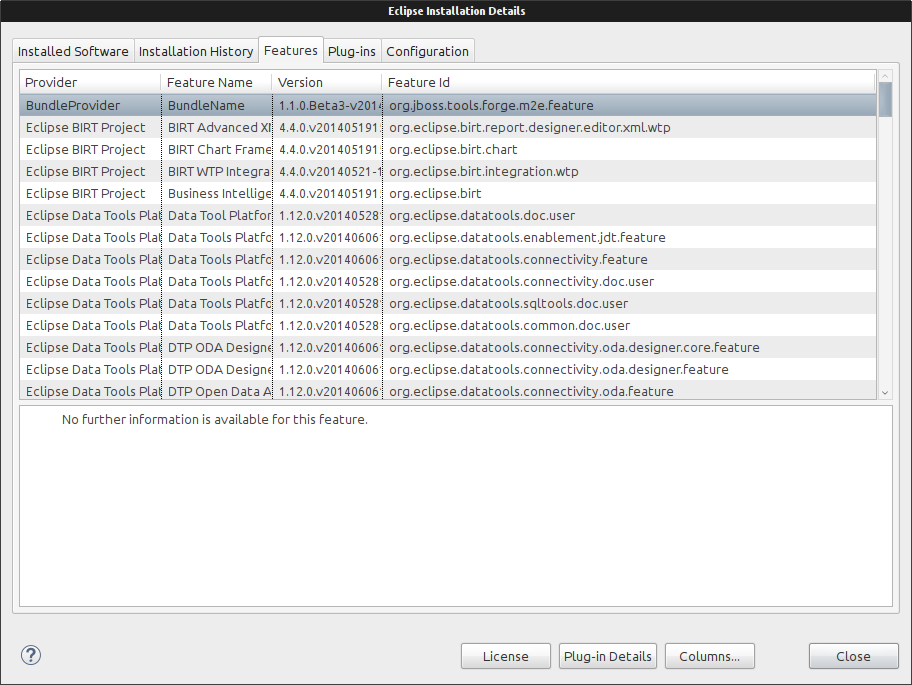912x685 pixels.
Task: Sort by the Feature Name column header
Action: point(216,82)
